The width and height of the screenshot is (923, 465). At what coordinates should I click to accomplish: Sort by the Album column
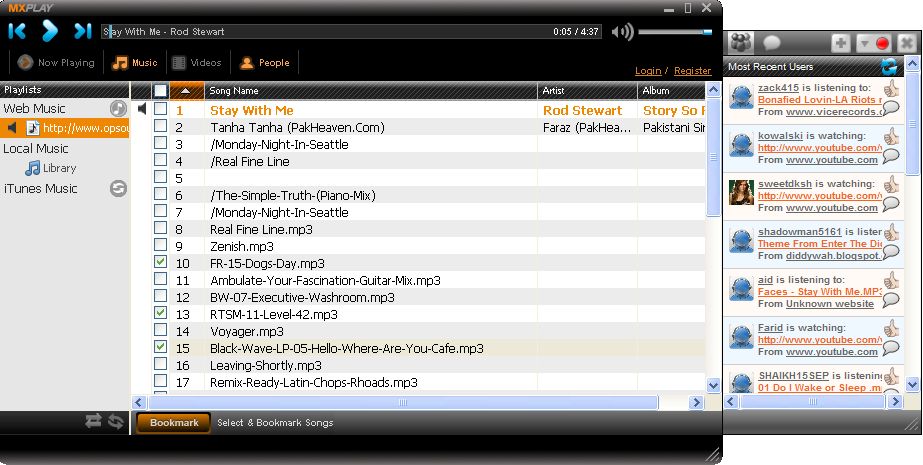(x=671, y=91)
